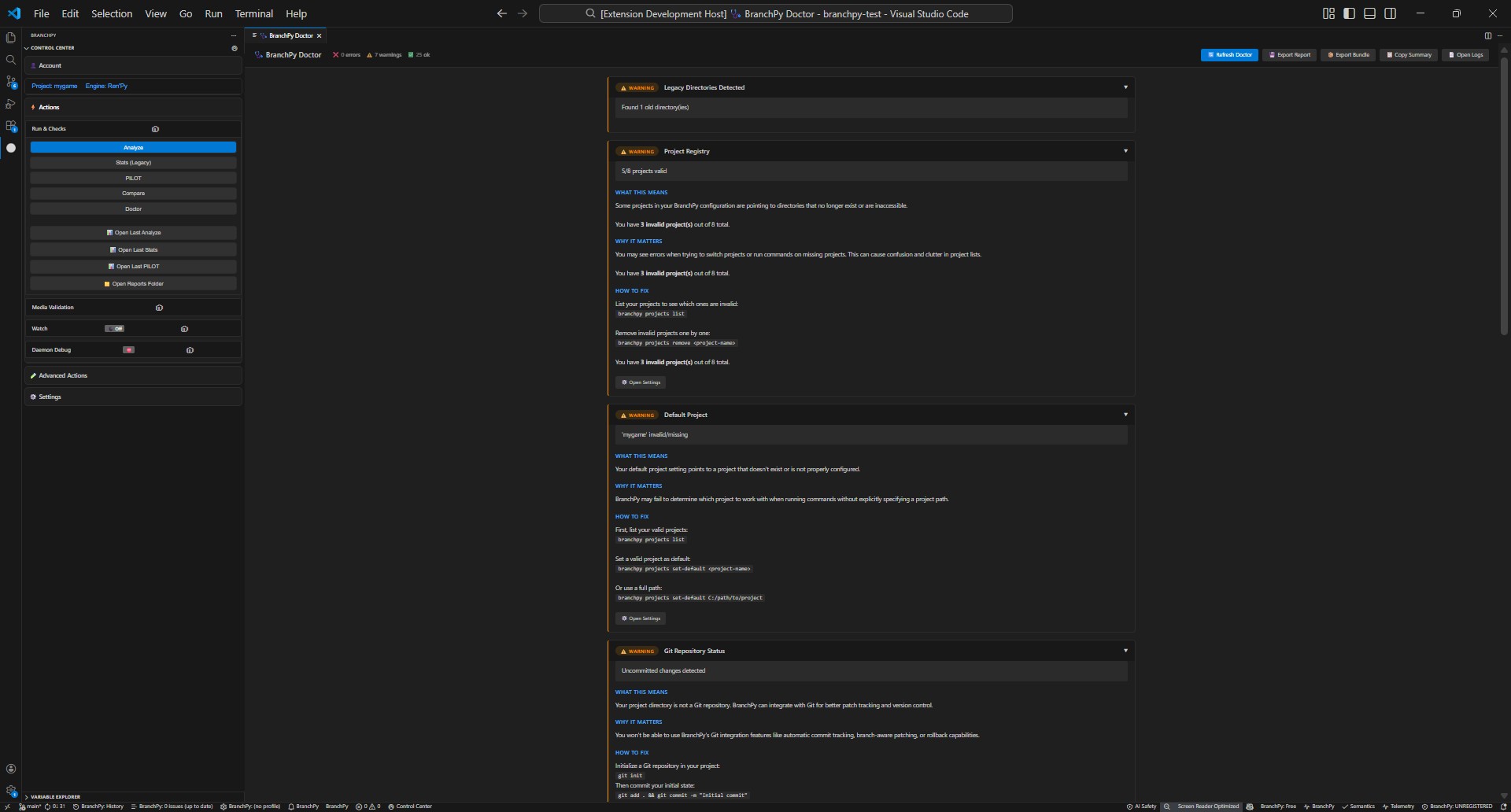
Task: Click Open Settings under the Default Project warning
Action: tap(641, 618)
